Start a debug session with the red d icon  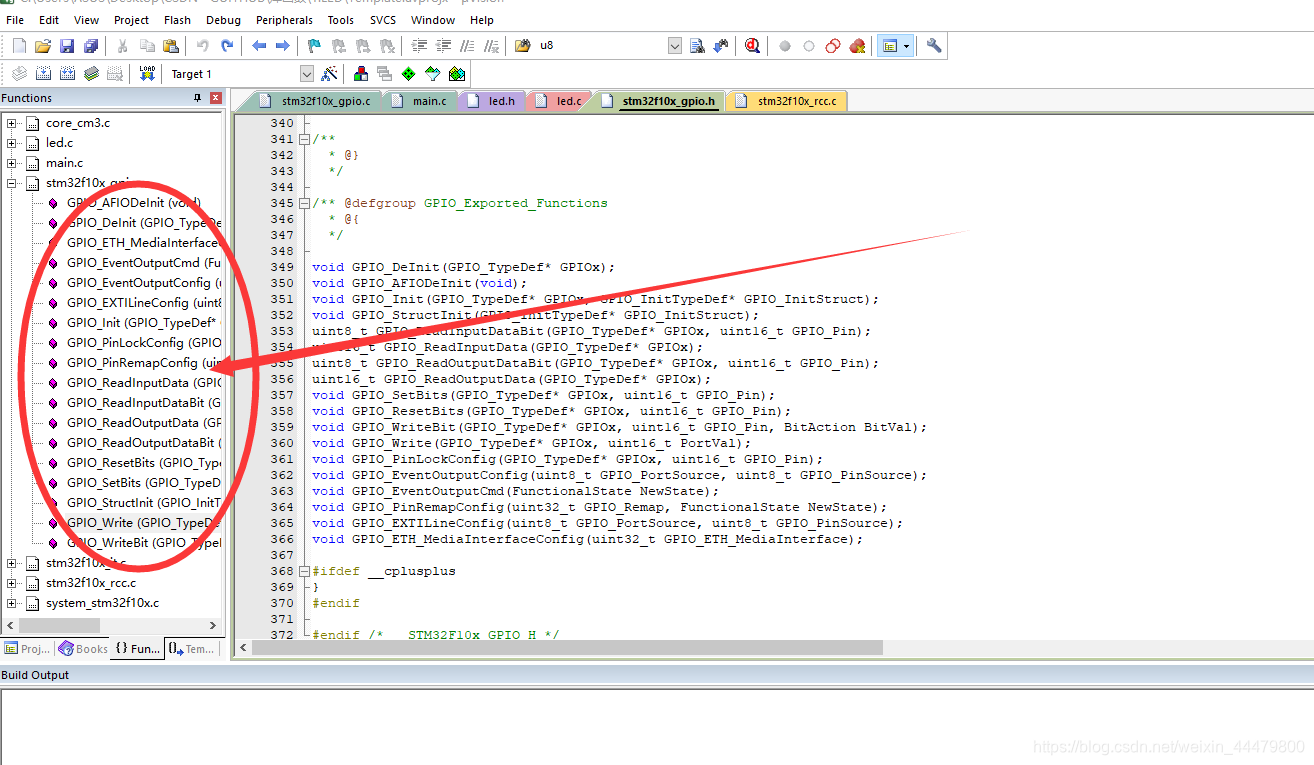(752, 46)
